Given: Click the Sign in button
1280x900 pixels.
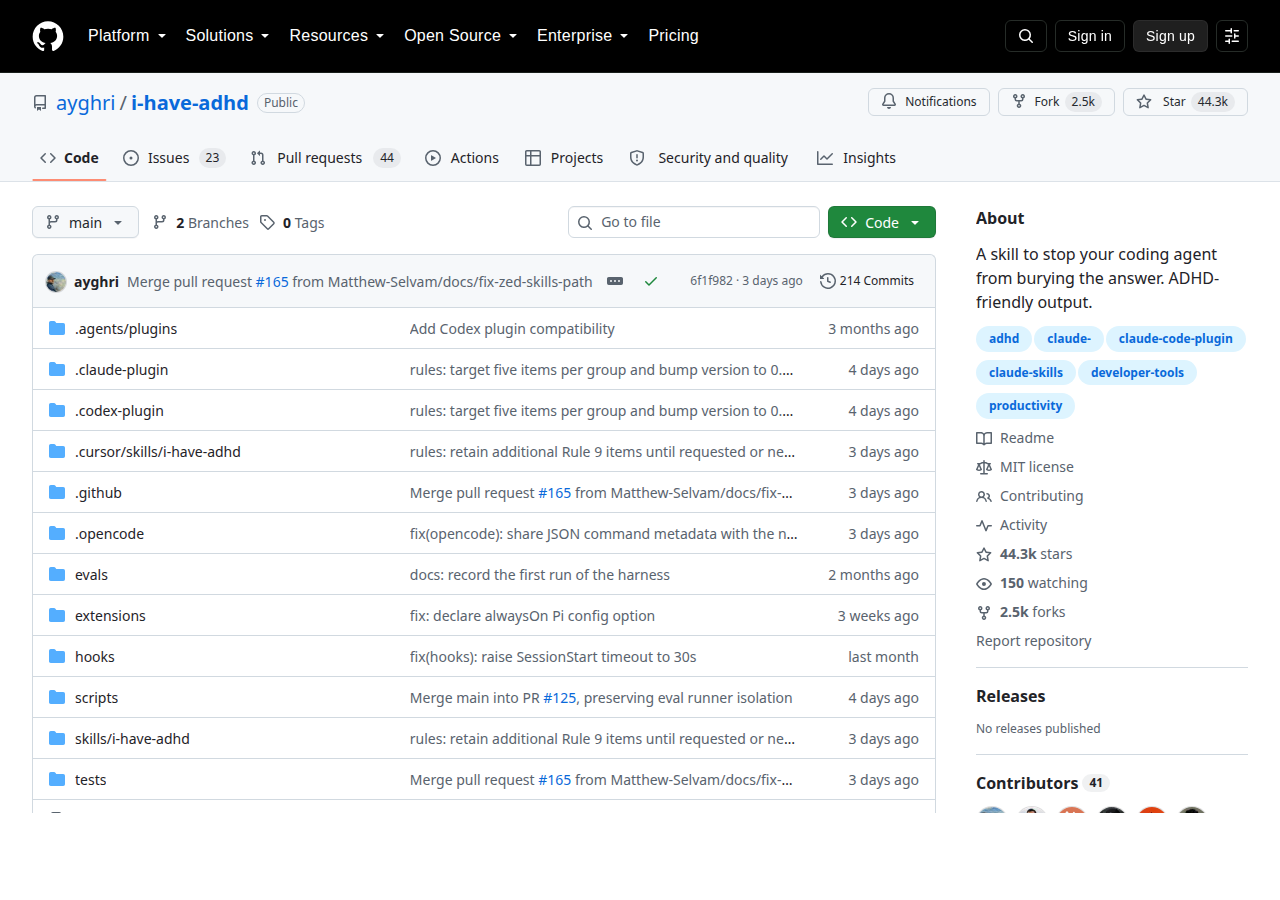Looking at the screenshot, I should [1090, 36].
